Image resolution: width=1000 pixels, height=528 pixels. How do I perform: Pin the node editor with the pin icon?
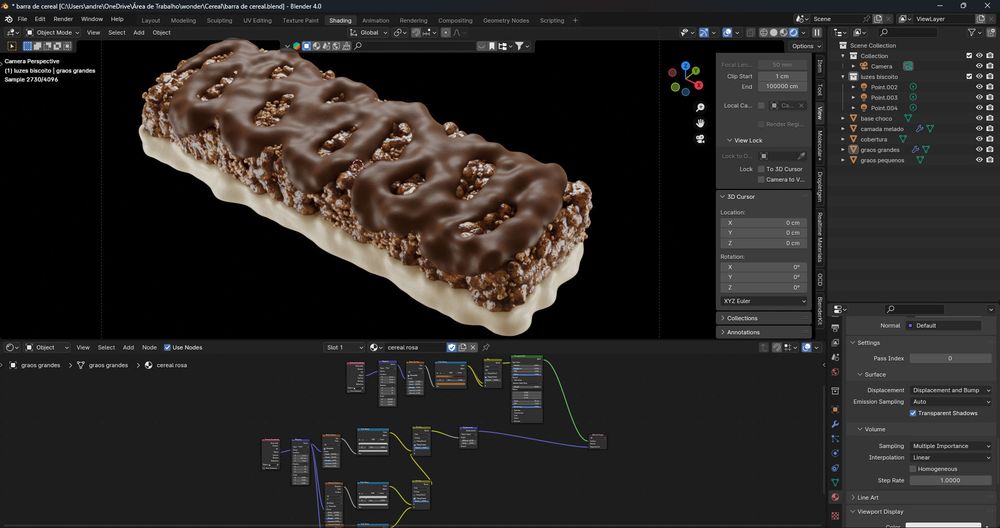tap(486, 347)
